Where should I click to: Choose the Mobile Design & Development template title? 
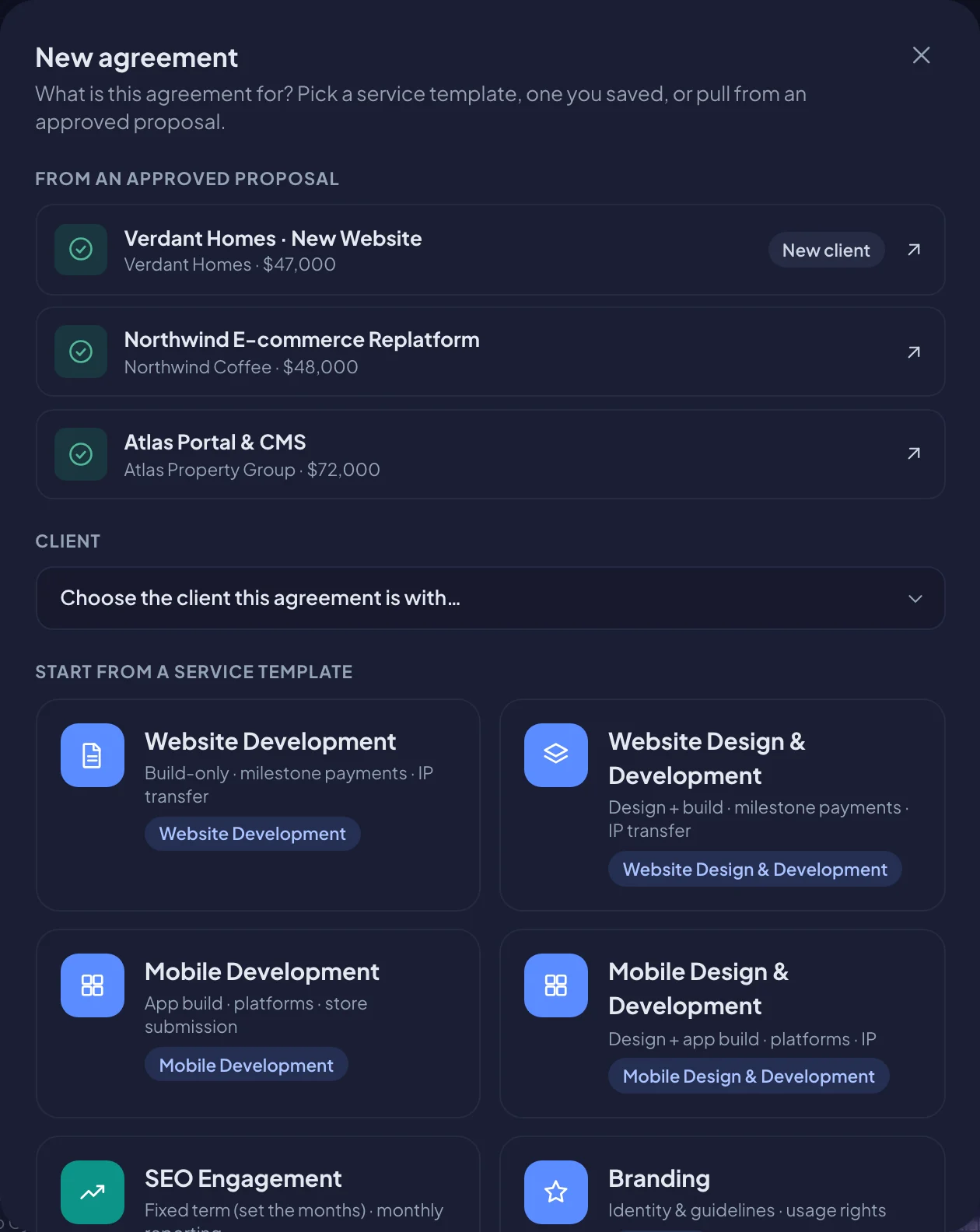coord(698,989)
